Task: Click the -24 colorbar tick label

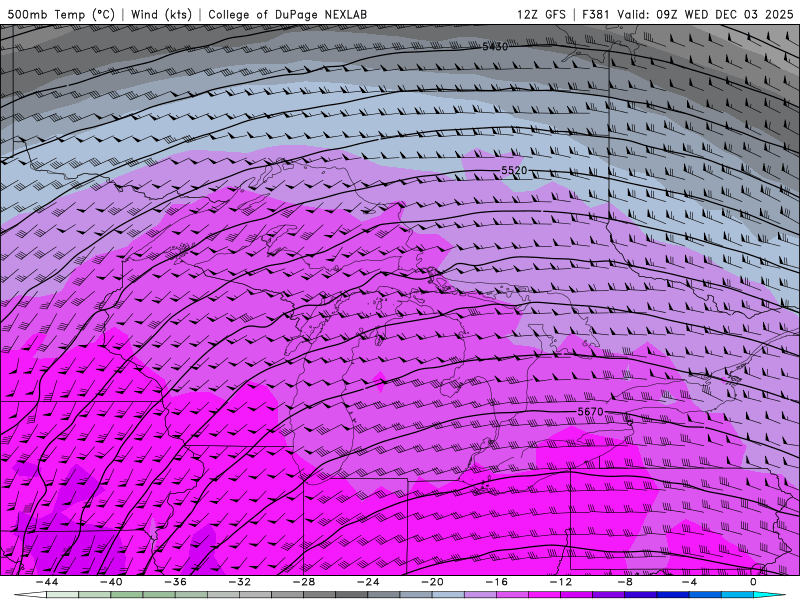Action: 368,582
